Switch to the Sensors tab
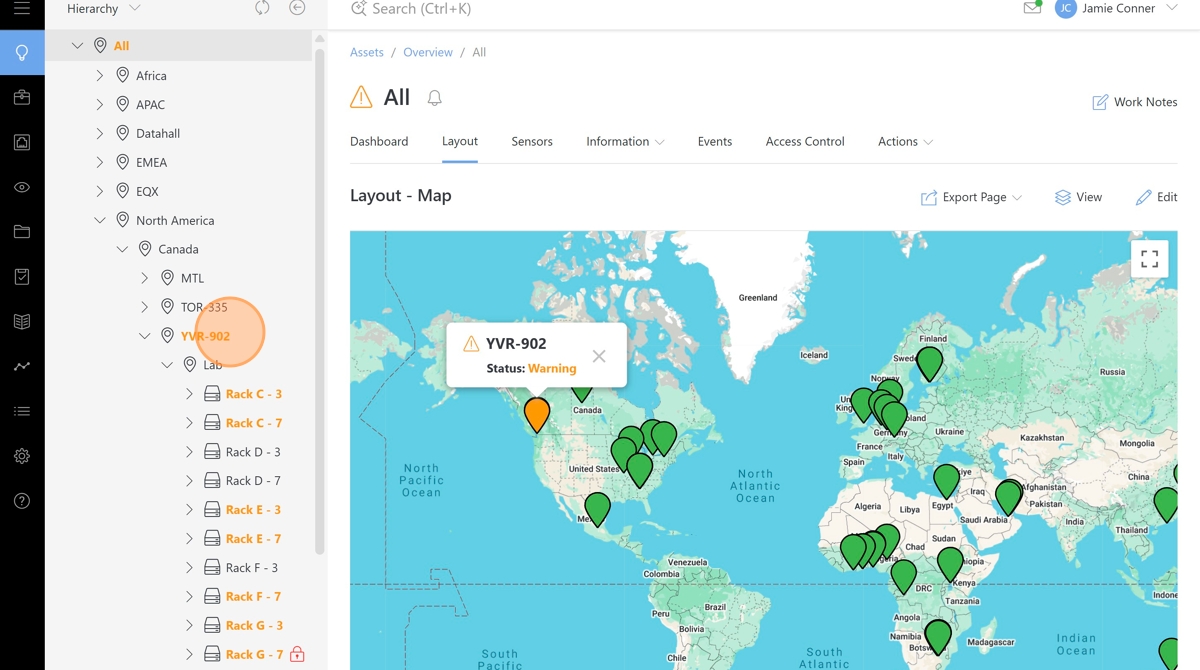Screen dimensions: 1200x670 531,142
